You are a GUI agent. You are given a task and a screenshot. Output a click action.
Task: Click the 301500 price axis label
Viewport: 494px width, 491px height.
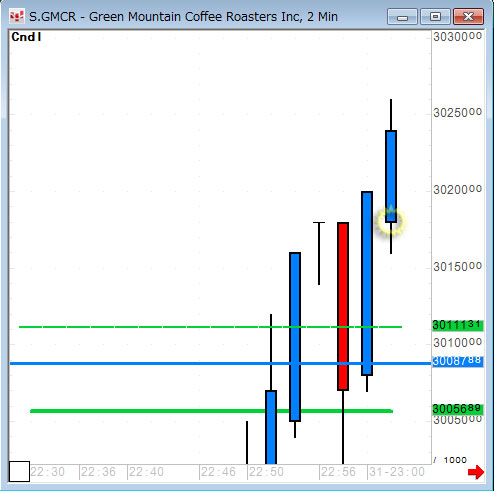(x=457, y=266)
